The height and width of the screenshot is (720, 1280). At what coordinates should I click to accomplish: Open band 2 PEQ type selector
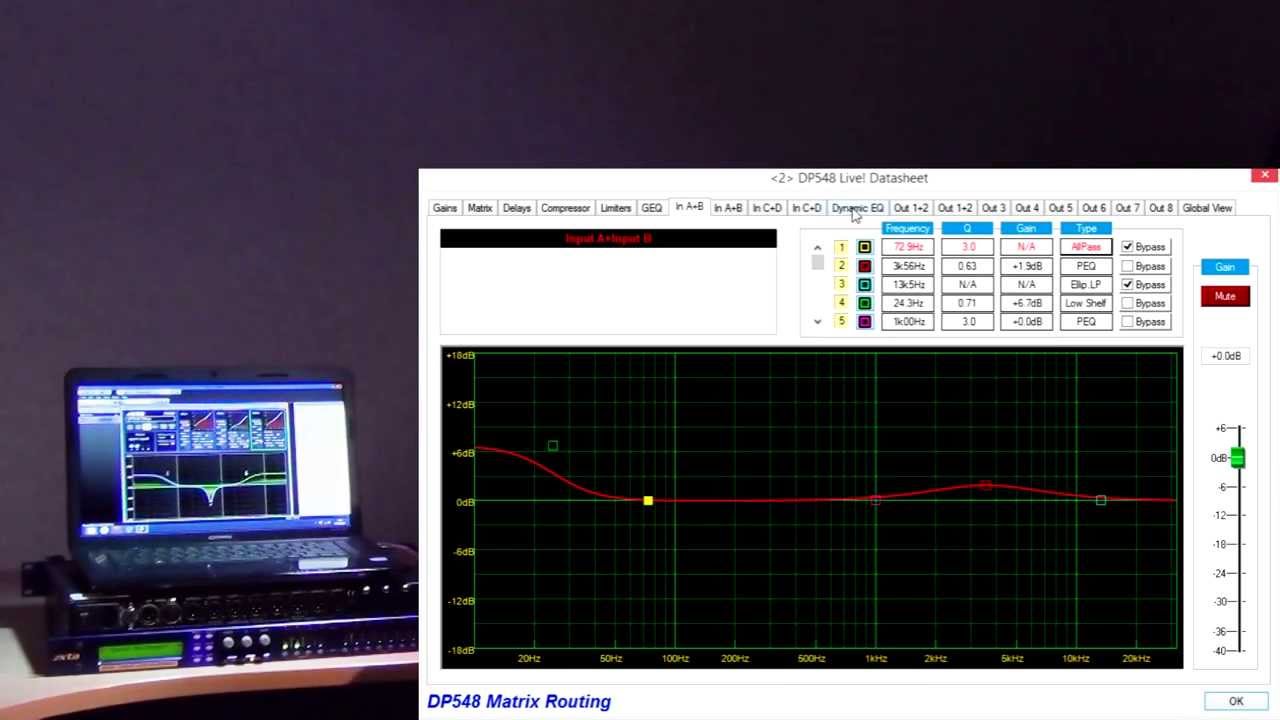pos(1086,266)
